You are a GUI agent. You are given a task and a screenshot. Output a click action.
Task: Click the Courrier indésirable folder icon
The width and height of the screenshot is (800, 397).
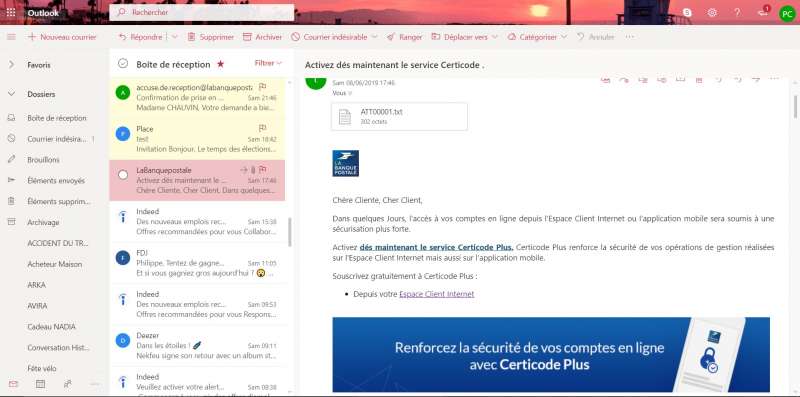click(x=11, y=139)
